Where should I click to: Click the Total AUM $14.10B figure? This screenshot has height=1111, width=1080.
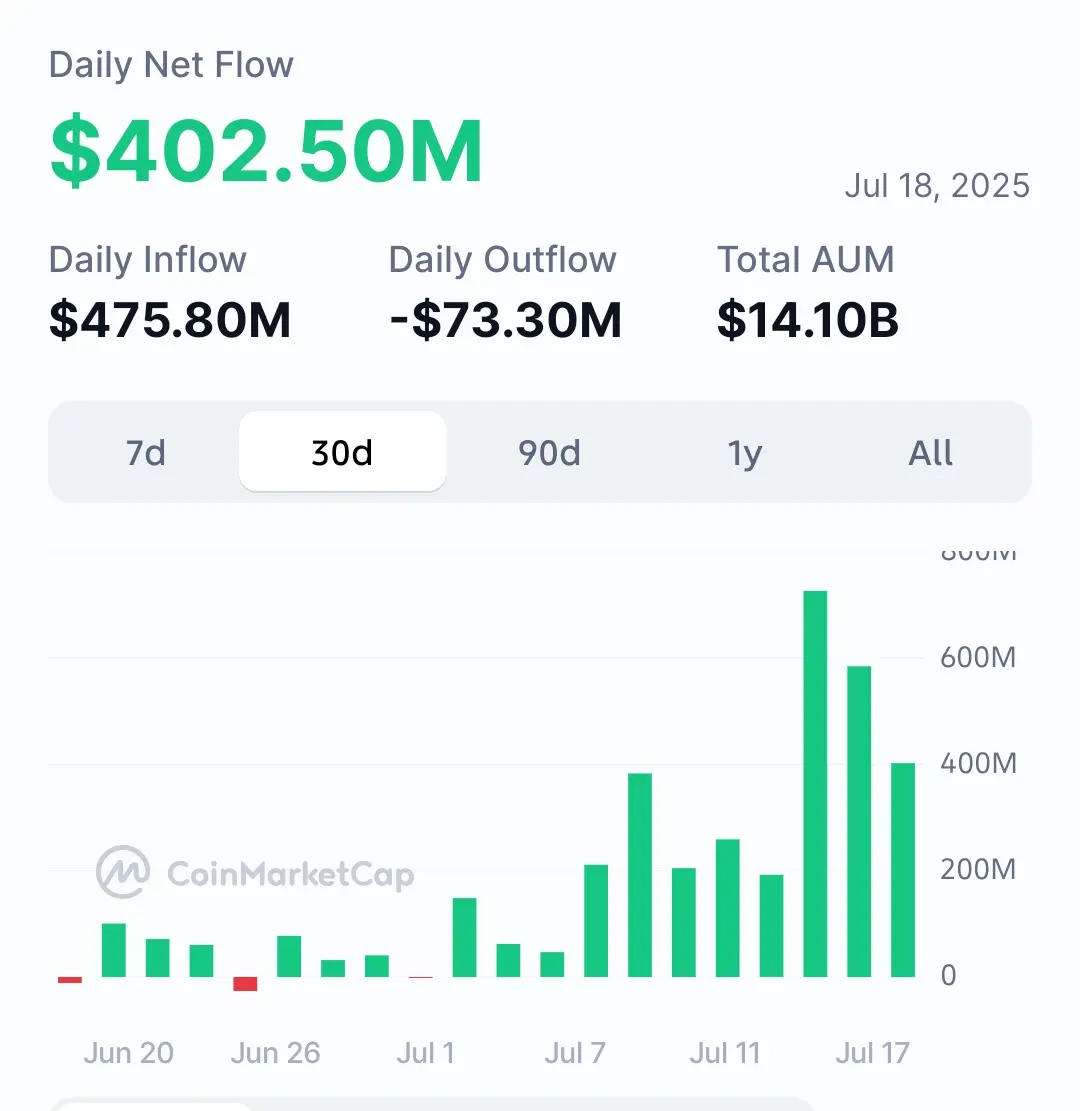pyautogui.click(x=808, y=320)
